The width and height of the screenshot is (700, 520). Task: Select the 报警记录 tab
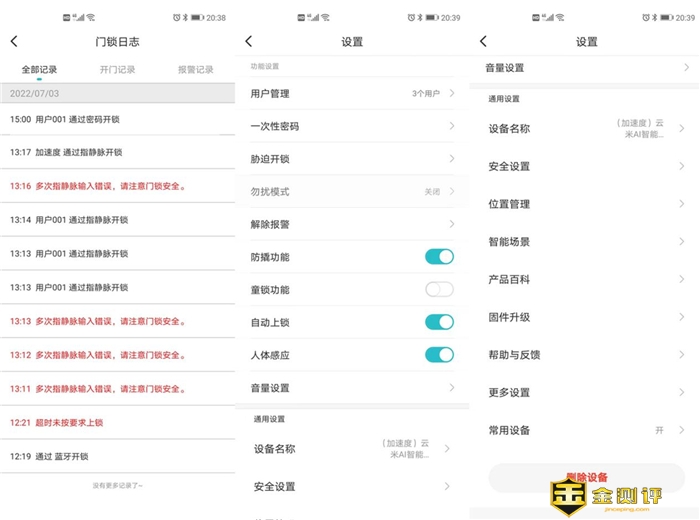point(196,70)
